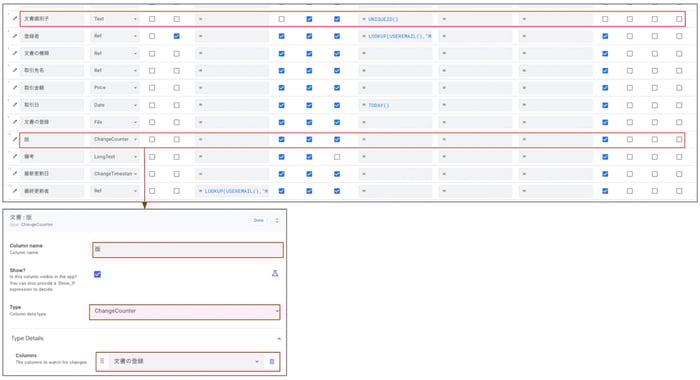The image size is (700, 380).
Task: Tick the unchecked Show box in Text row
Action: (281, 19)
